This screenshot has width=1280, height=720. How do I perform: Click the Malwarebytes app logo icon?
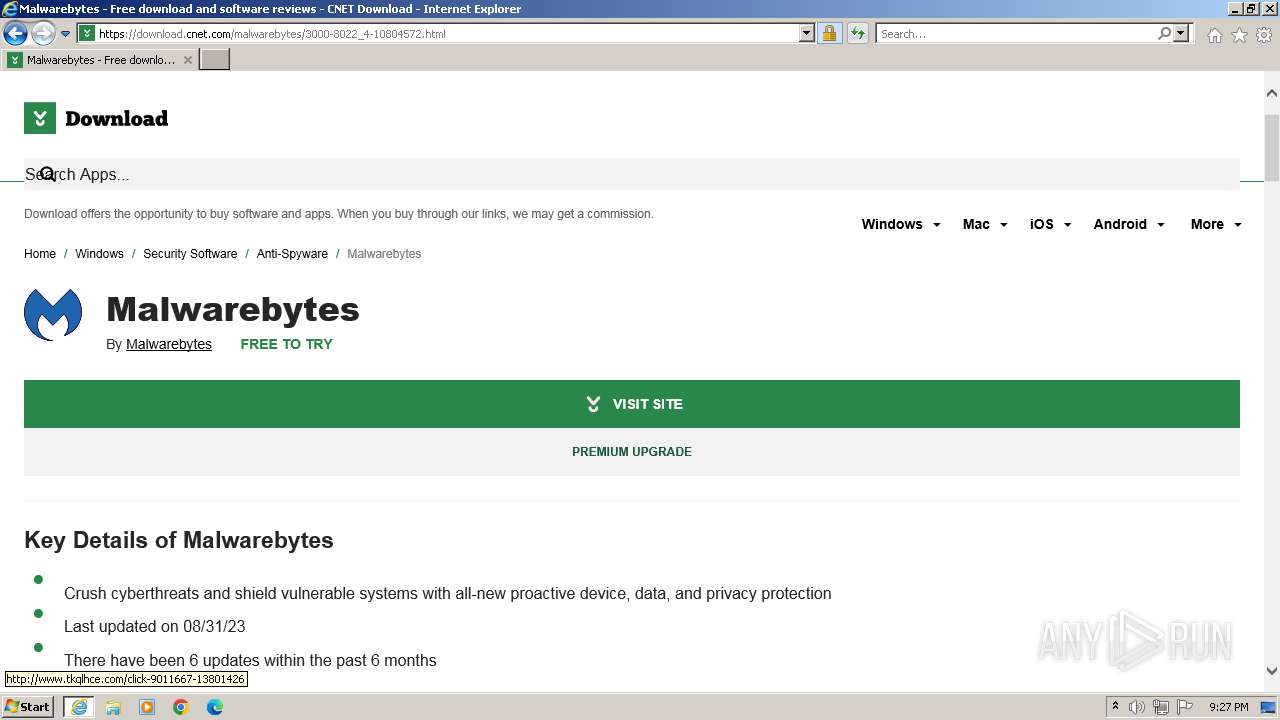53,315
